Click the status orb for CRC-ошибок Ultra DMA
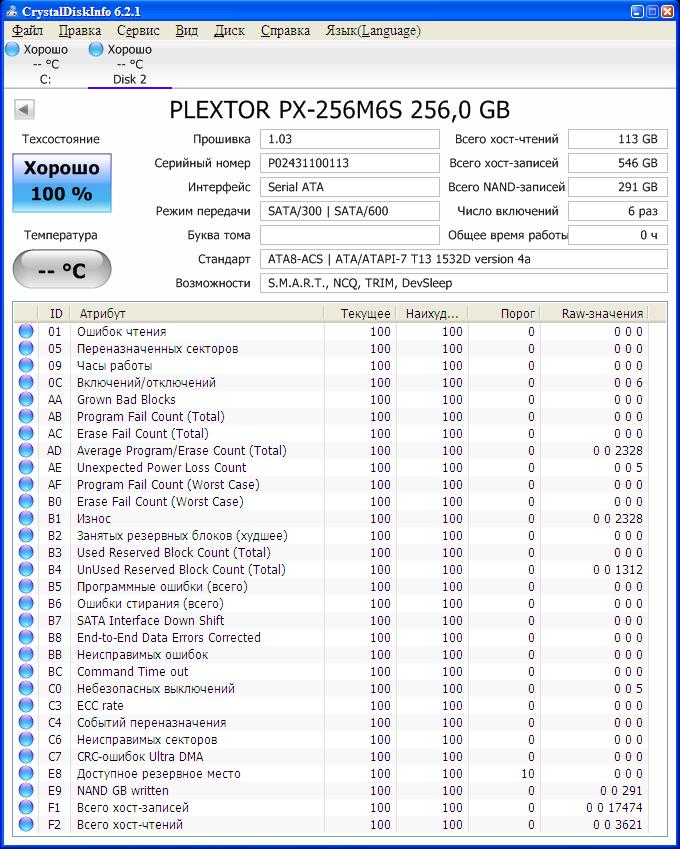This screenshot has height=849, width=680. click(x=26, y=756)
